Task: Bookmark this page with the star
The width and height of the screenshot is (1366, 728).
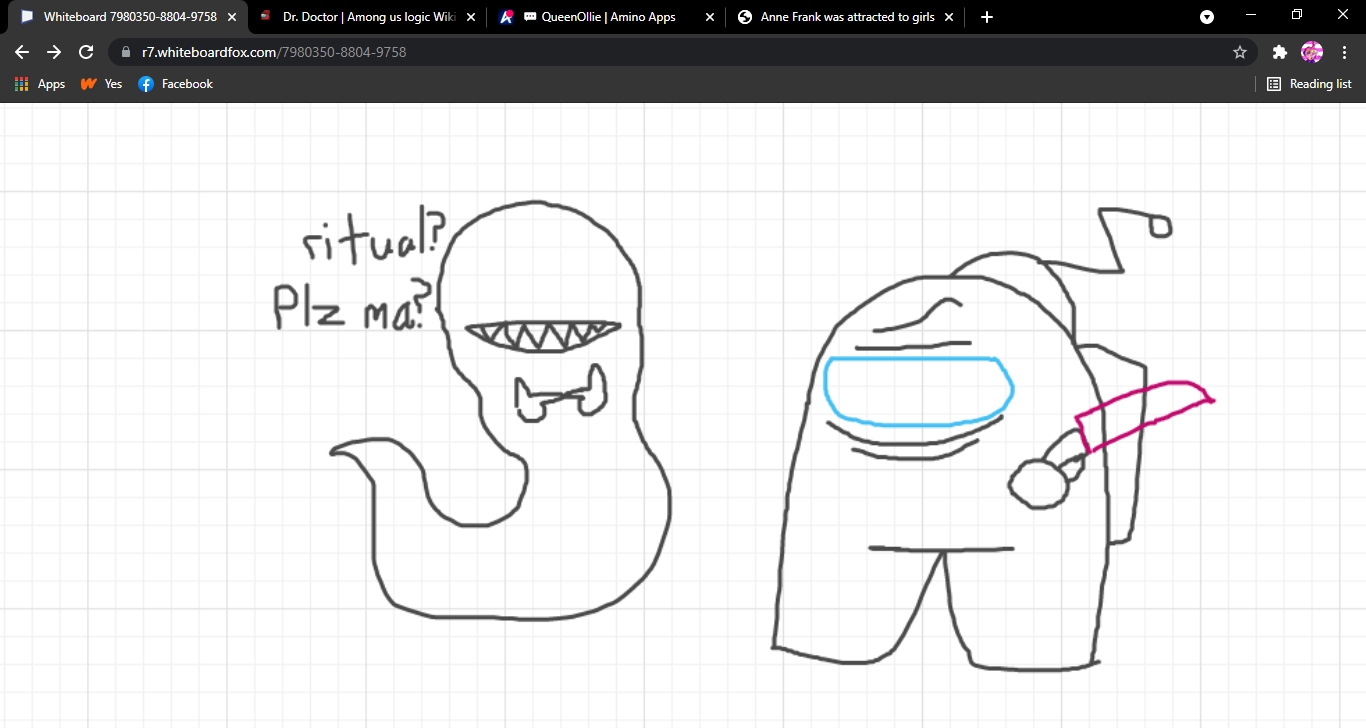Action: click(1240, 52)
